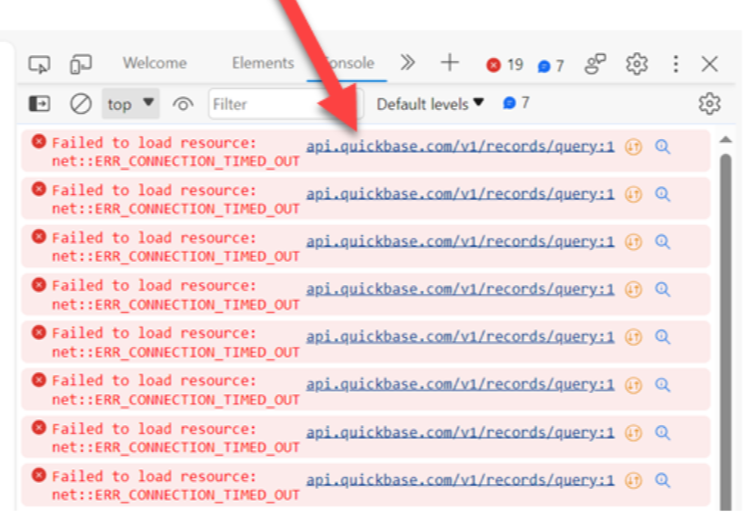
Task: Clear the console
Action: [x=81, y=103]
